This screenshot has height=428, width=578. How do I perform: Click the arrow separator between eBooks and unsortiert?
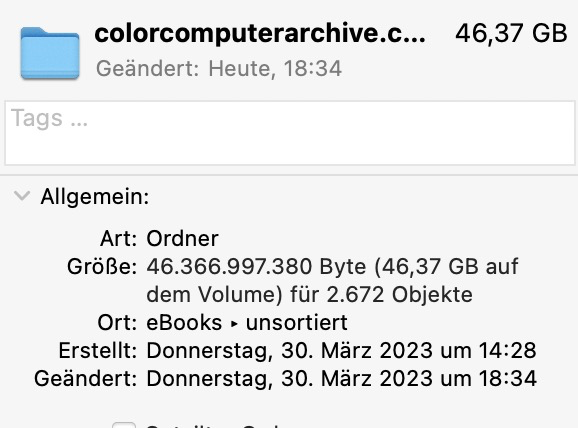(x=234, y=324)
